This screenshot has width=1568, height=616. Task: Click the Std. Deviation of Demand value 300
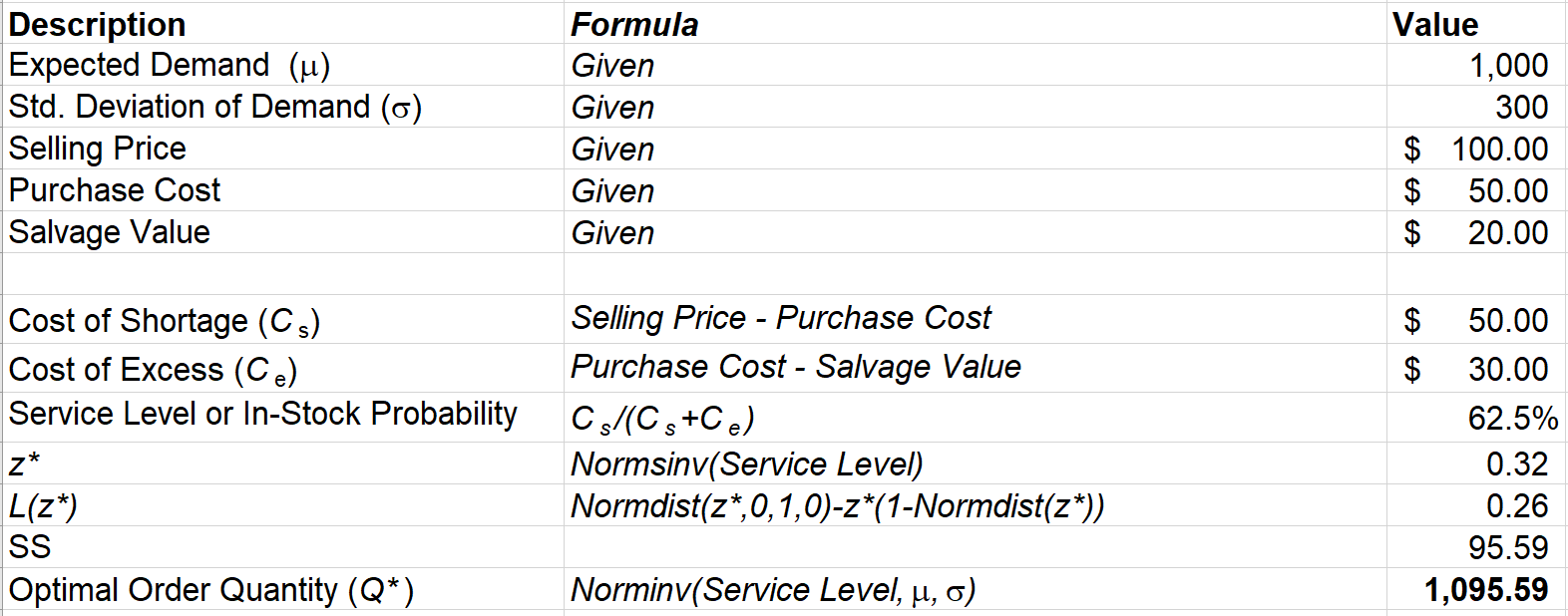1476,107
